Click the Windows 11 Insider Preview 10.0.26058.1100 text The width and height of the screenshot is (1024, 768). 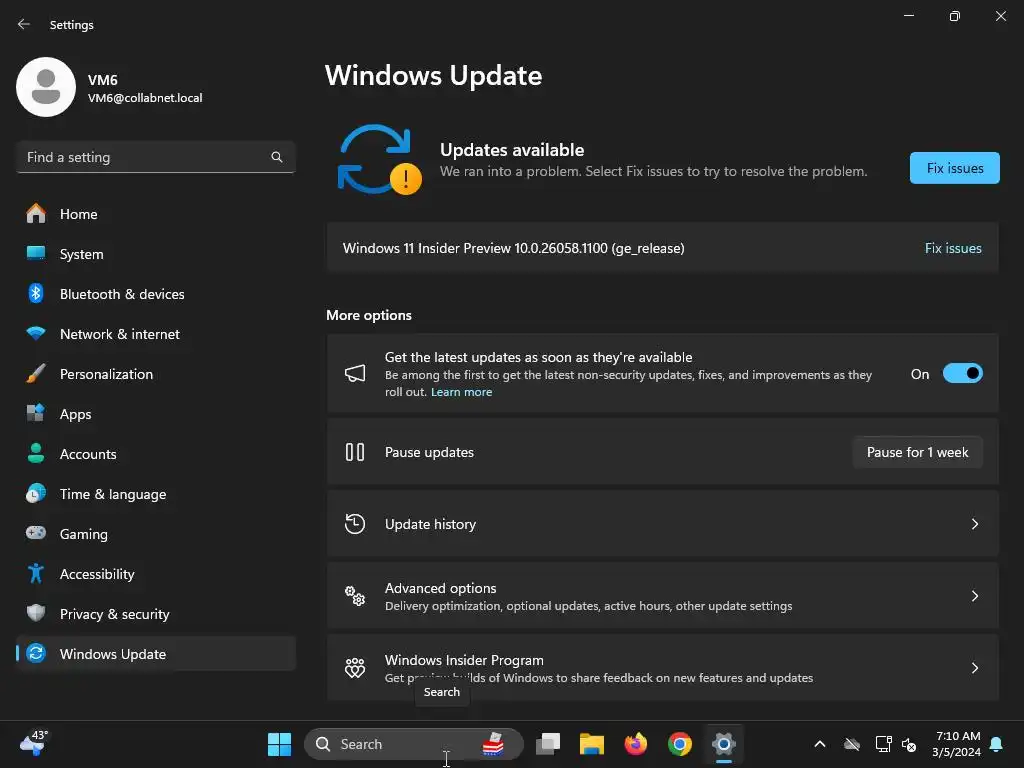click(513, 248)
